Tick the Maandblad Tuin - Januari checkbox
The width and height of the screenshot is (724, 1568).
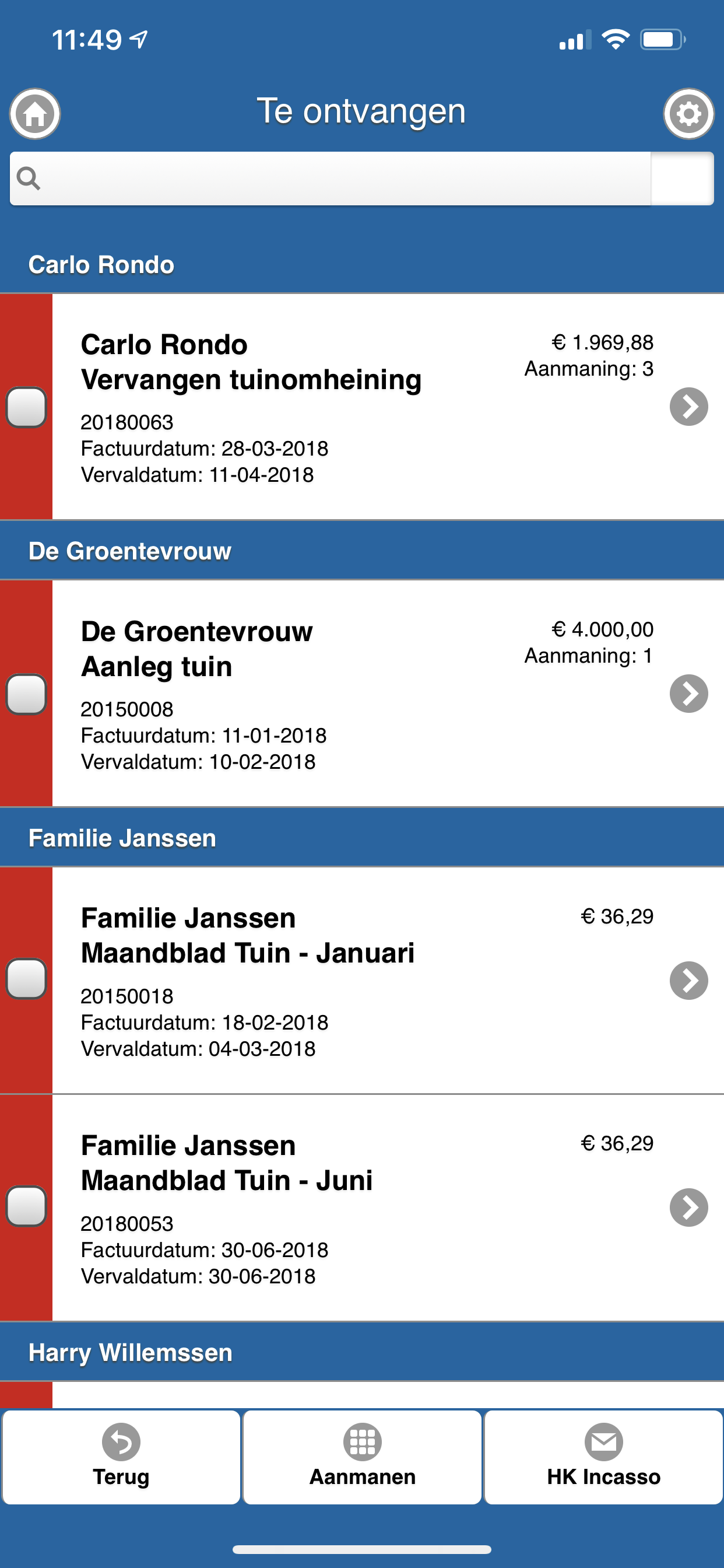pyautogui.click(x=26, y=979)
